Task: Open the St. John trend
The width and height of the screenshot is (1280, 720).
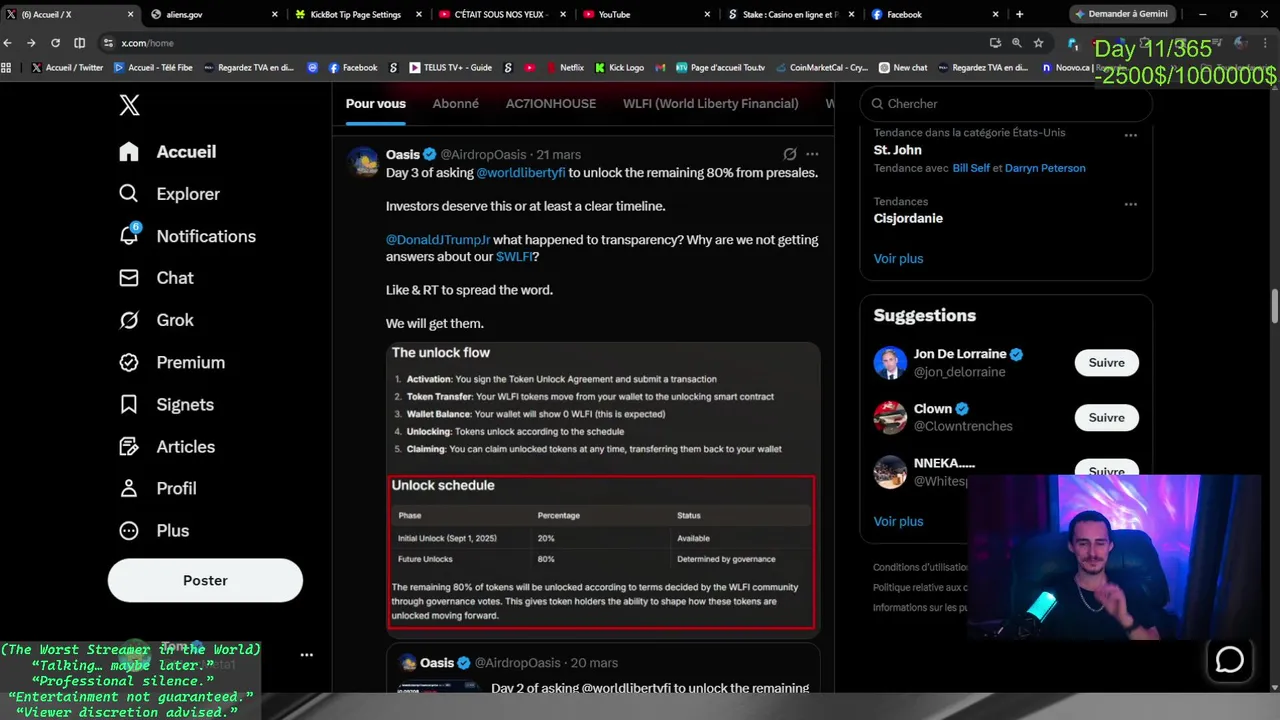Action: click(x=897, y=150)
